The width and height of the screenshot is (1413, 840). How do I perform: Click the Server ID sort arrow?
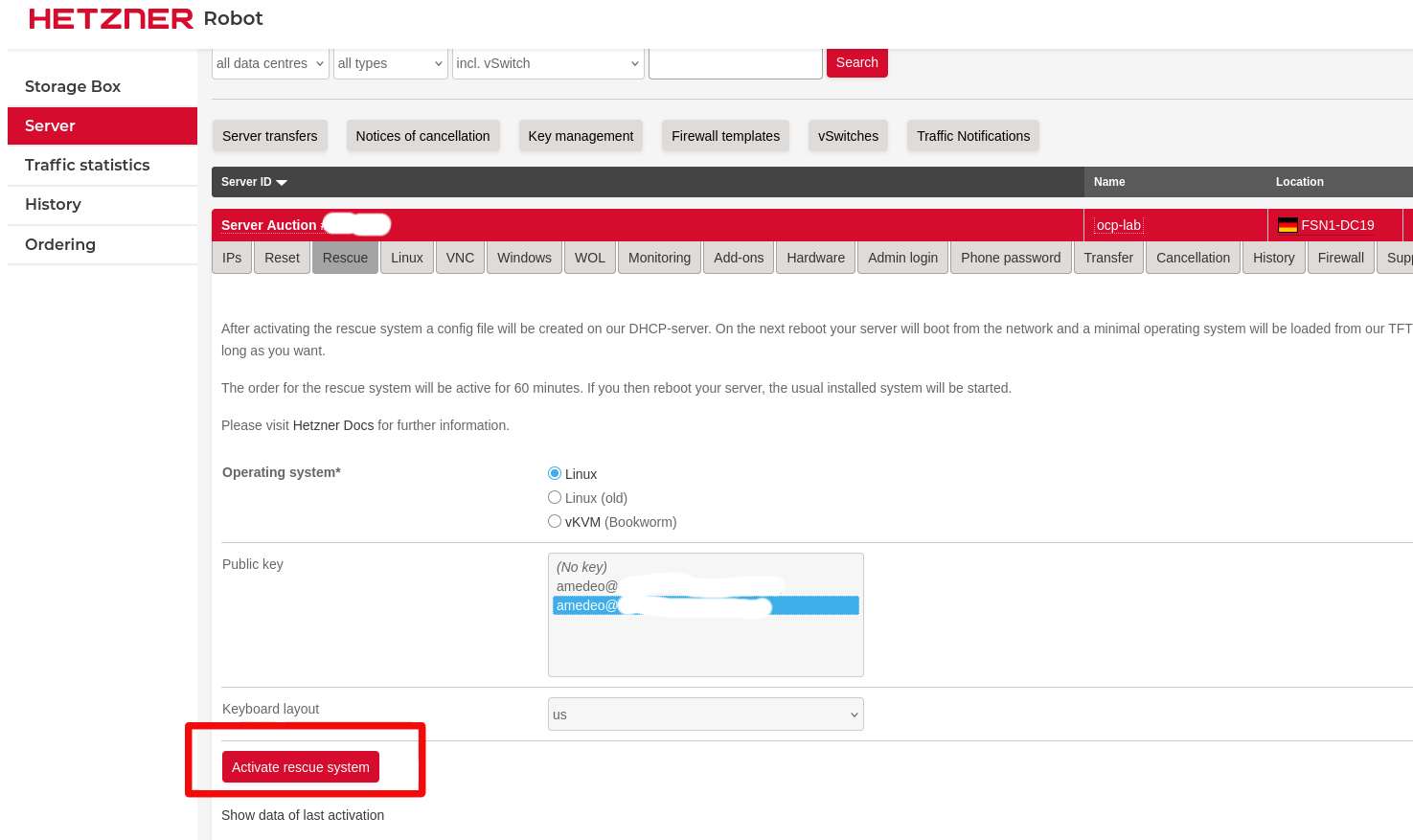tap(282, 182)
